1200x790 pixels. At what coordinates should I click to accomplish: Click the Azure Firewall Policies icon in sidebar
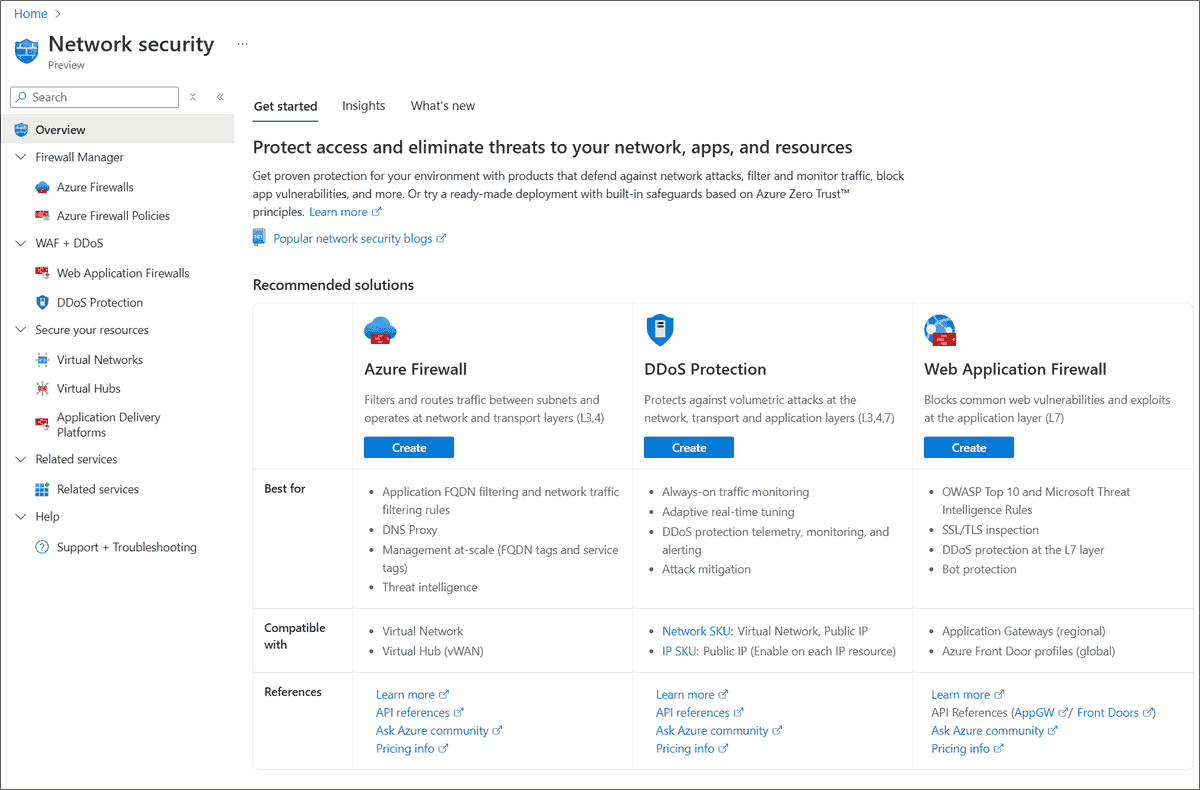pos(42,215)
